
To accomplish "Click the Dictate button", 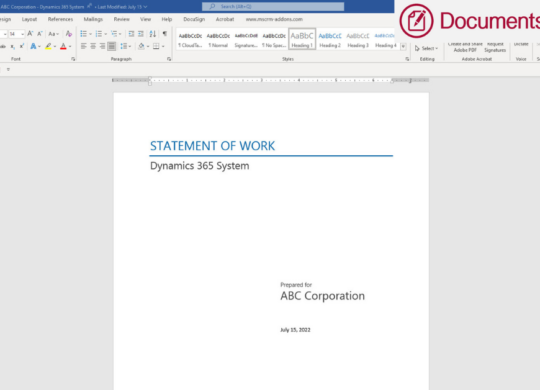I will (x=521, y=44).
